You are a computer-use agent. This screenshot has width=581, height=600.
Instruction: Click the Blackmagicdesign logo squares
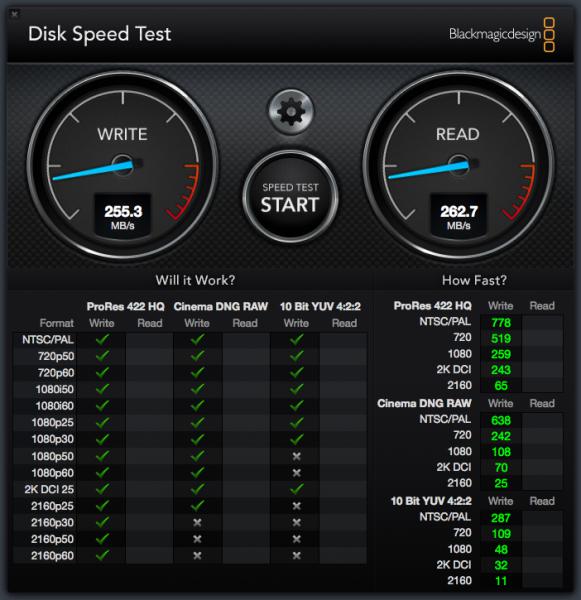(549, 34)
